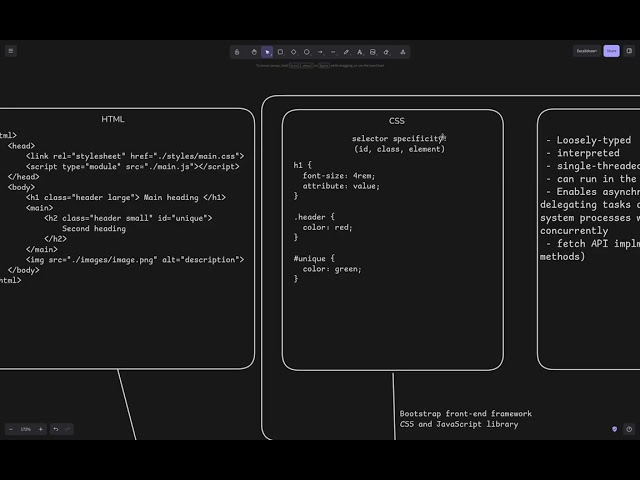Toggle the library sidebar panel
This screenshot has height=480, width=640.
[x=629, y=51]
